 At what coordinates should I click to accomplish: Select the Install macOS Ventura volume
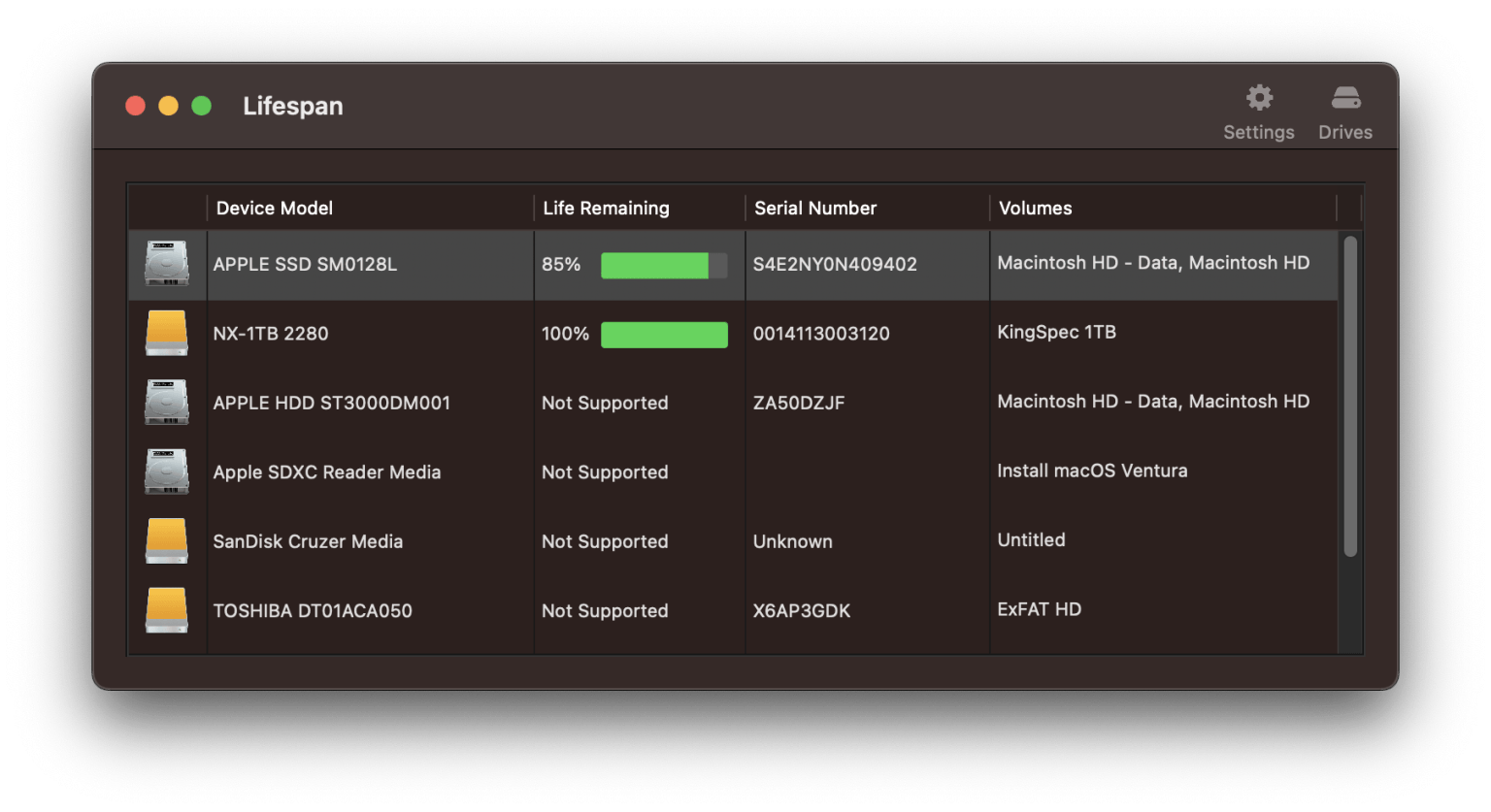[x=1092, y=471]
